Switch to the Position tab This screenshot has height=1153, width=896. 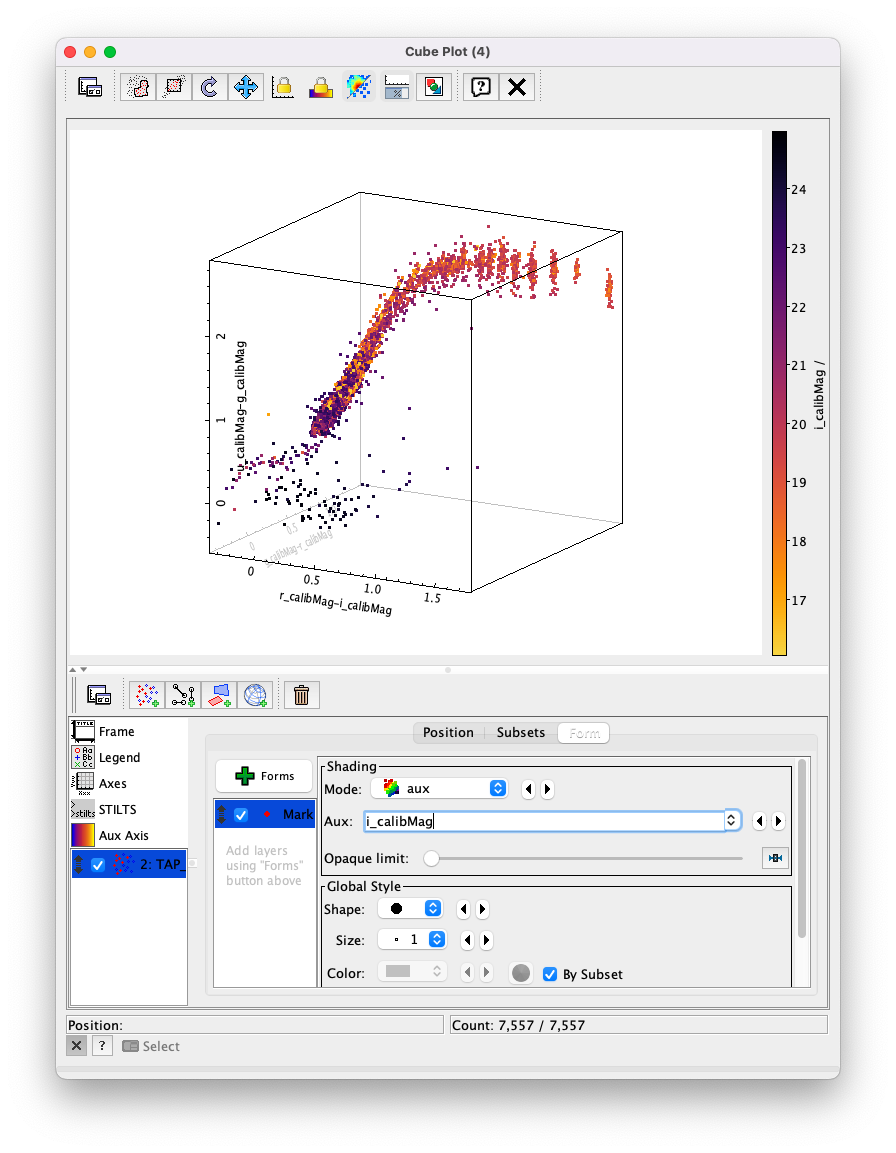pyautogui.click(x=448, y=732)
